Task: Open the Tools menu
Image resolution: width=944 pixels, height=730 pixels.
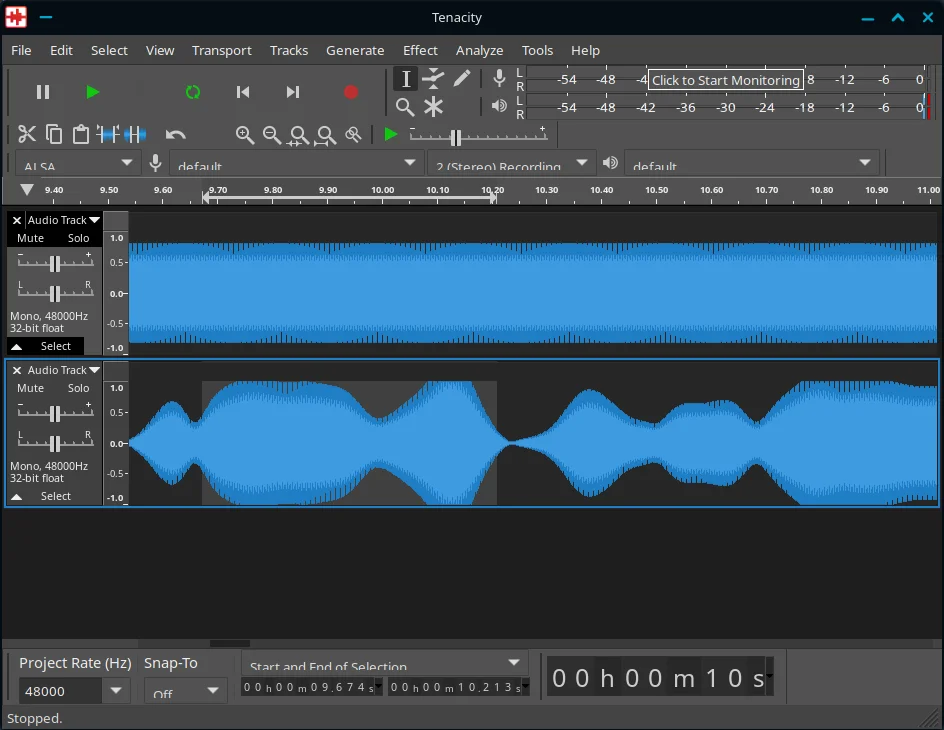Action: pos(537,51)
